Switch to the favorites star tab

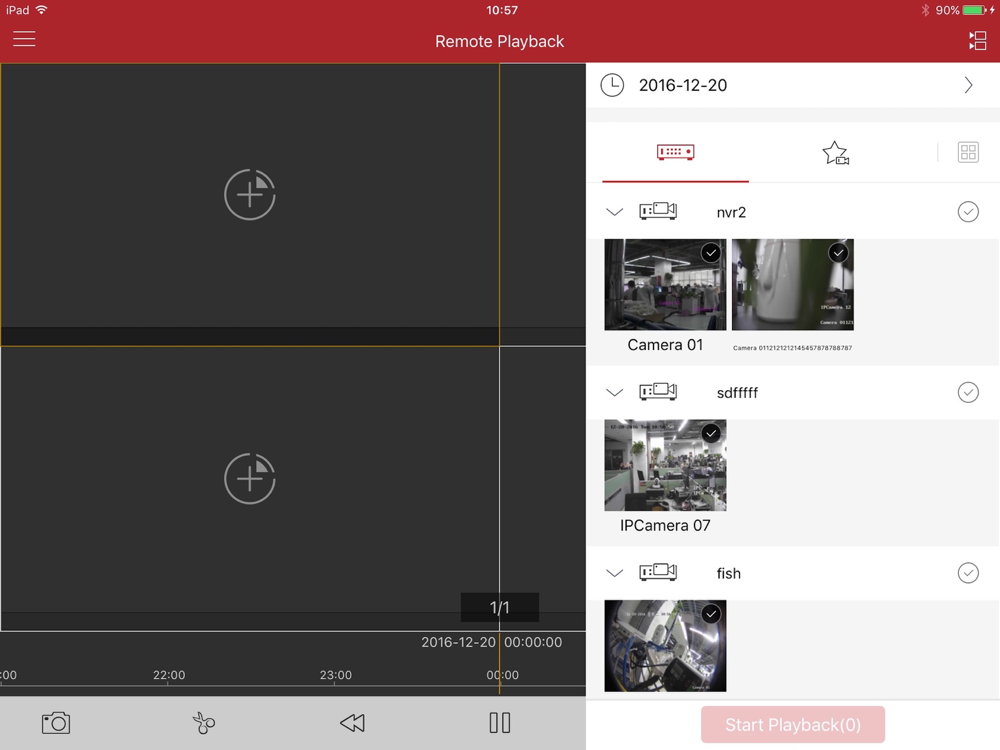click(x=835, y=153)
